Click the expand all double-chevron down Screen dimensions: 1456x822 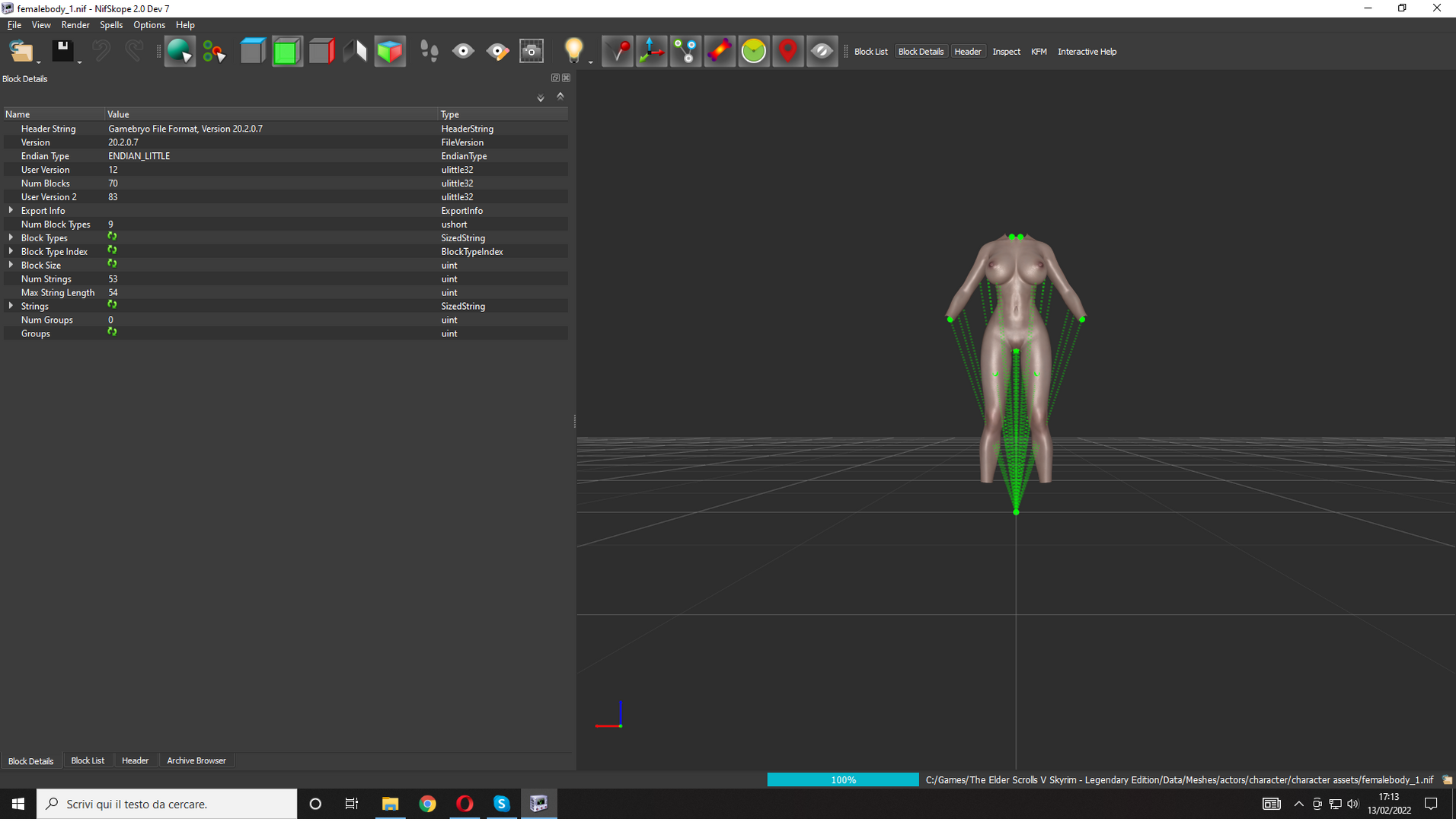click(x=541, y=97)
